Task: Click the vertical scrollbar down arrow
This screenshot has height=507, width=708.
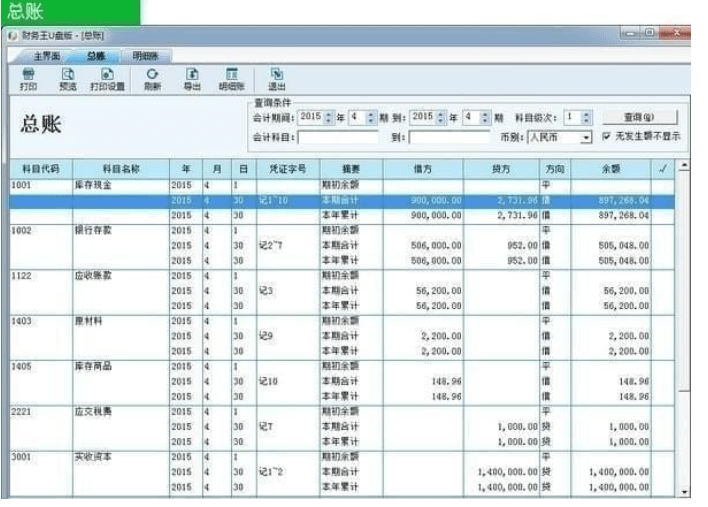Action: pyautogui.click(x=685, y=492)
